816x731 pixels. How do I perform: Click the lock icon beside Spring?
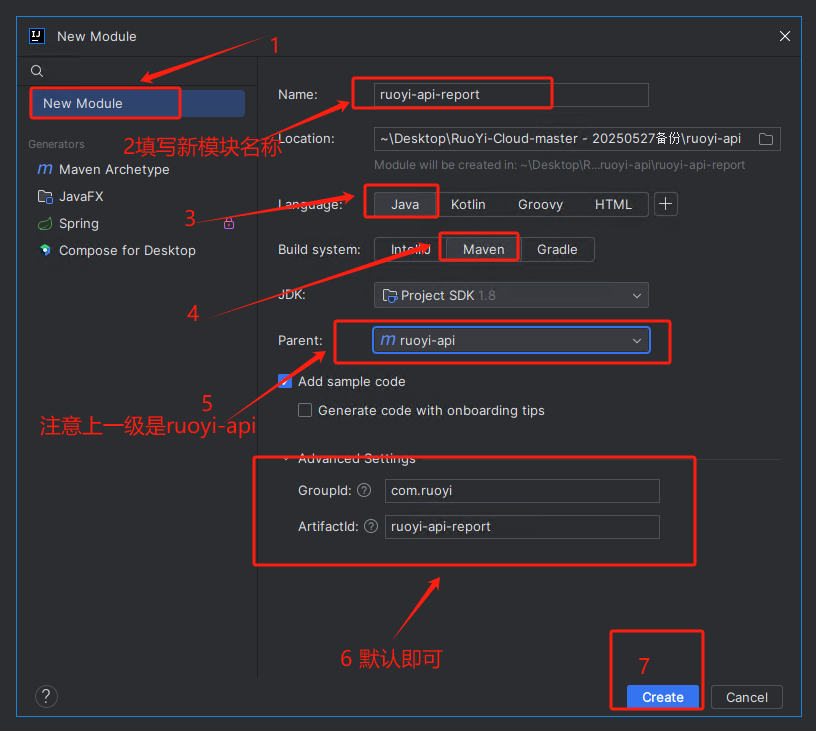click(229, 224)
